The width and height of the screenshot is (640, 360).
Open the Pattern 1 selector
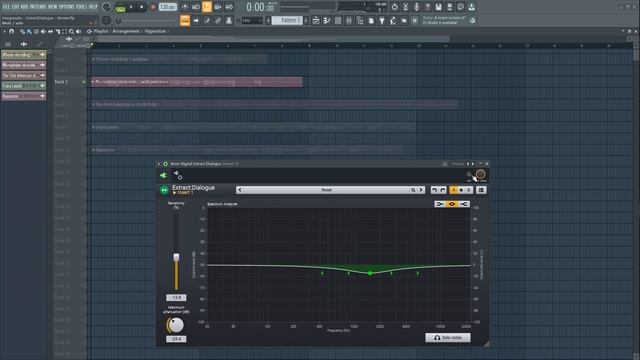point(287,20)
